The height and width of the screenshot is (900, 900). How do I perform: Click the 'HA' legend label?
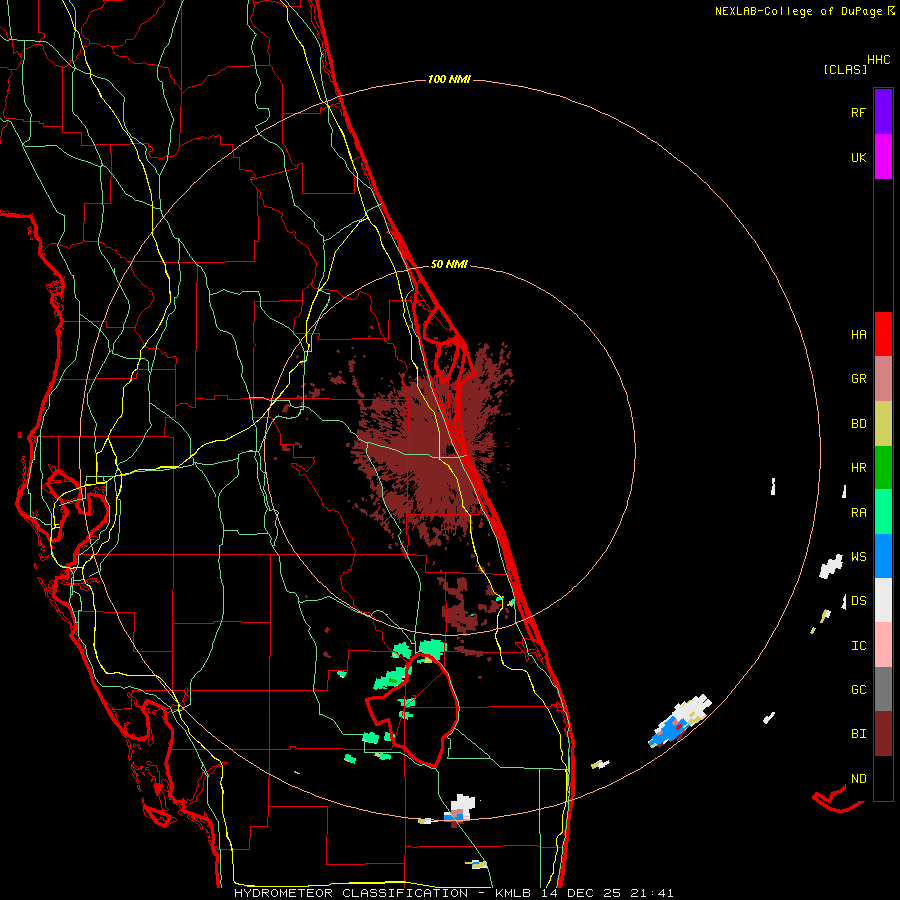(858, 334)
